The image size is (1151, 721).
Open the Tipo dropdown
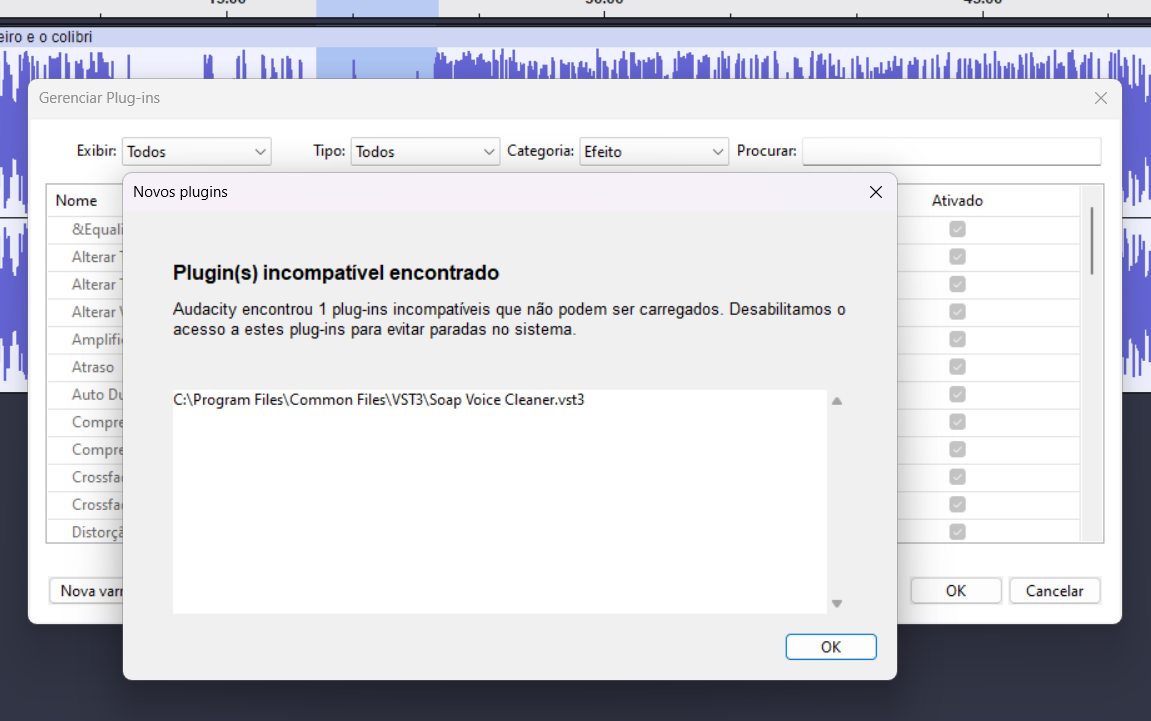[425, 152]
